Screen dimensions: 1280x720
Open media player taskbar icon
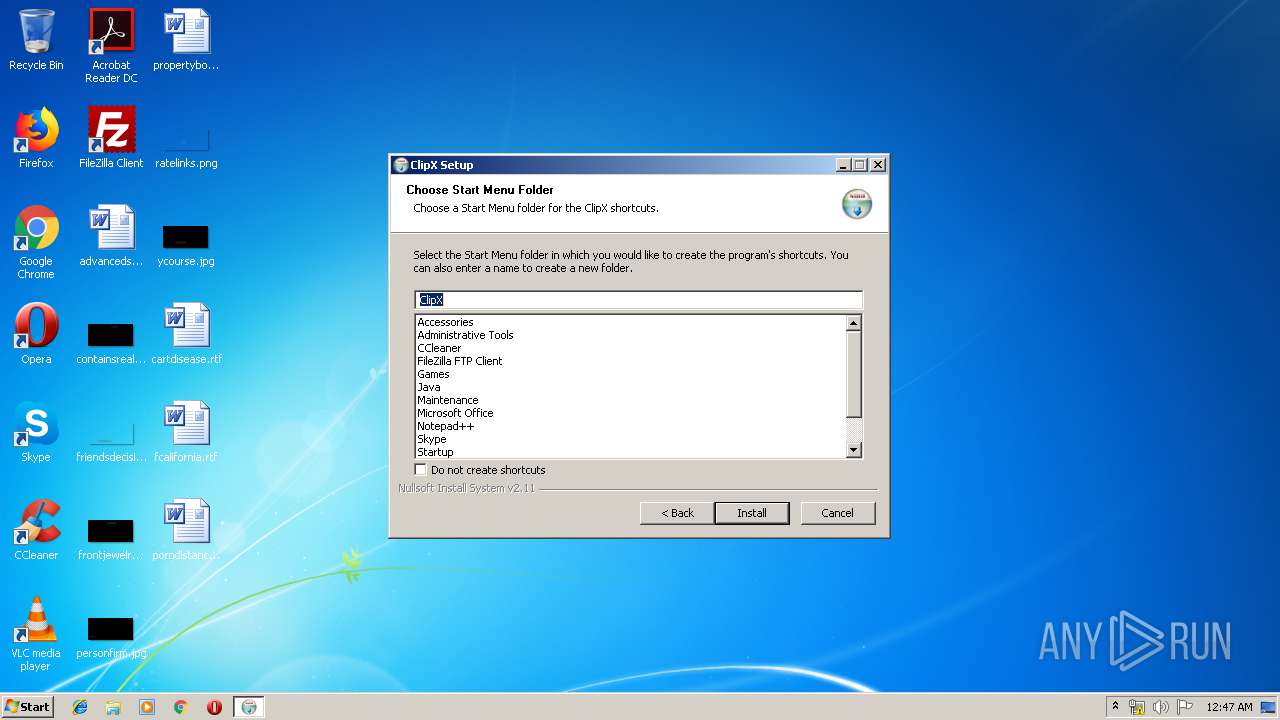(147, 707)
